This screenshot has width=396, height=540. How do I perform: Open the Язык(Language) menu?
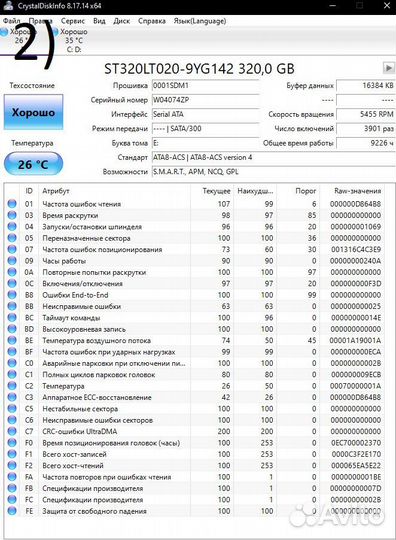[200, 21]
